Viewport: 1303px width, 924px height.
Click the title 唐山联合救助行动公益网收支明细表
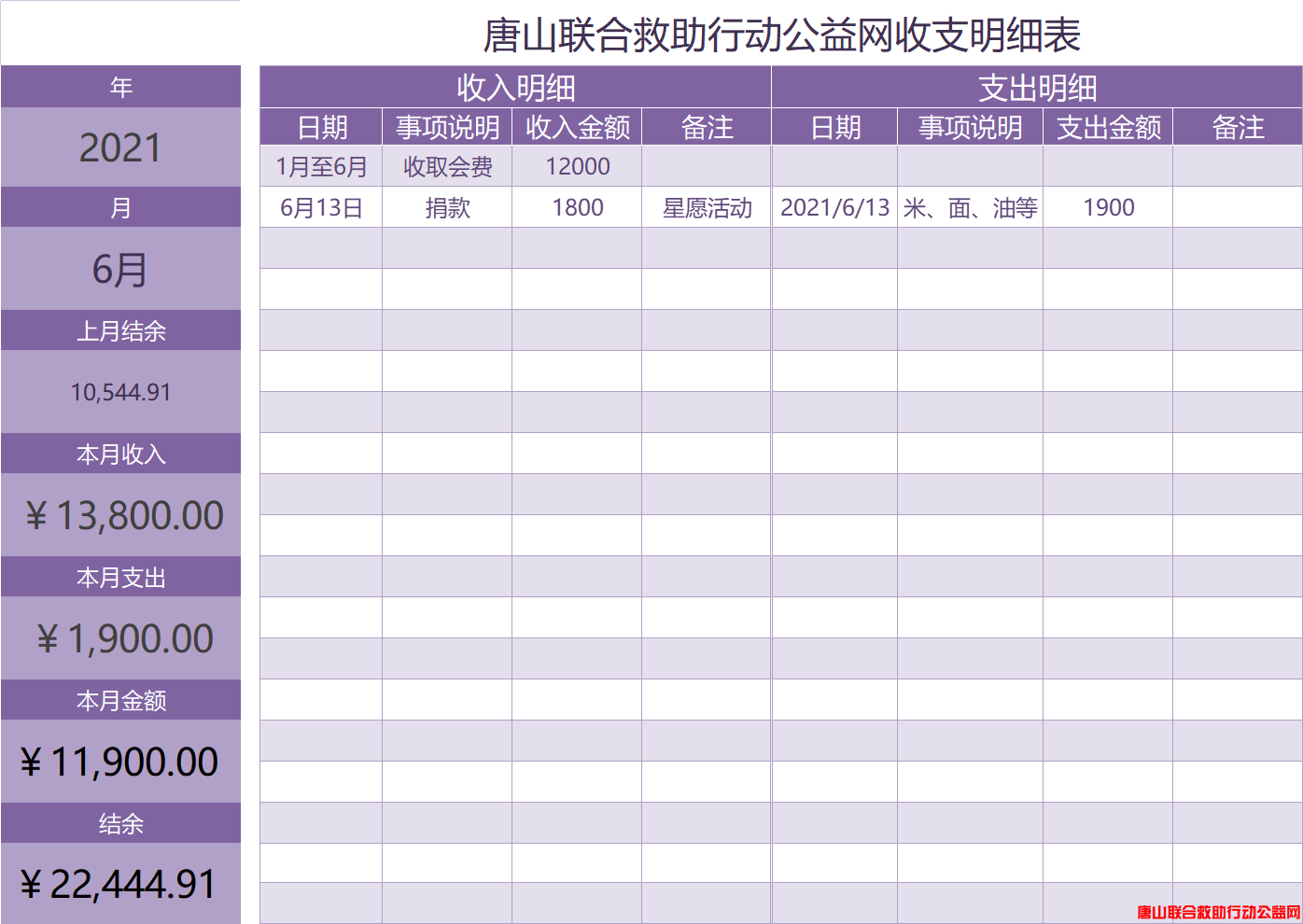coord(781,35)
